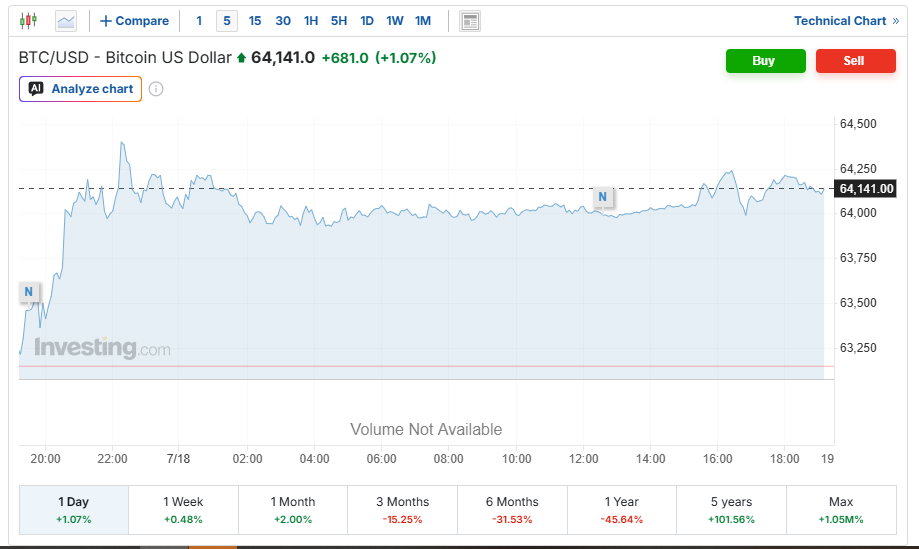This screenshot has height=549, width=919.
Task: Open news marker N near 12:00
Action: pos(603,197)
